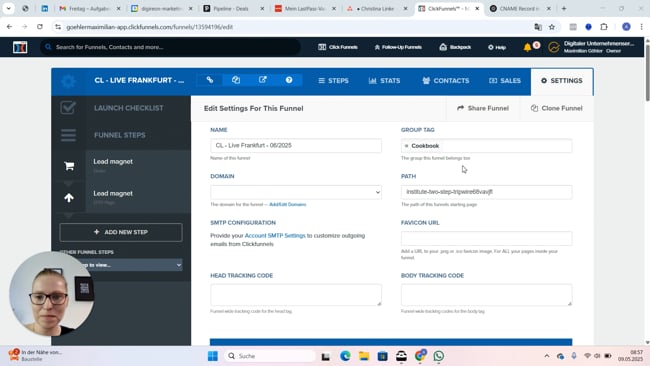Open Launch Checklist sidebar item
This screenshot has height=366, width=650.
[x=129, y=108]
